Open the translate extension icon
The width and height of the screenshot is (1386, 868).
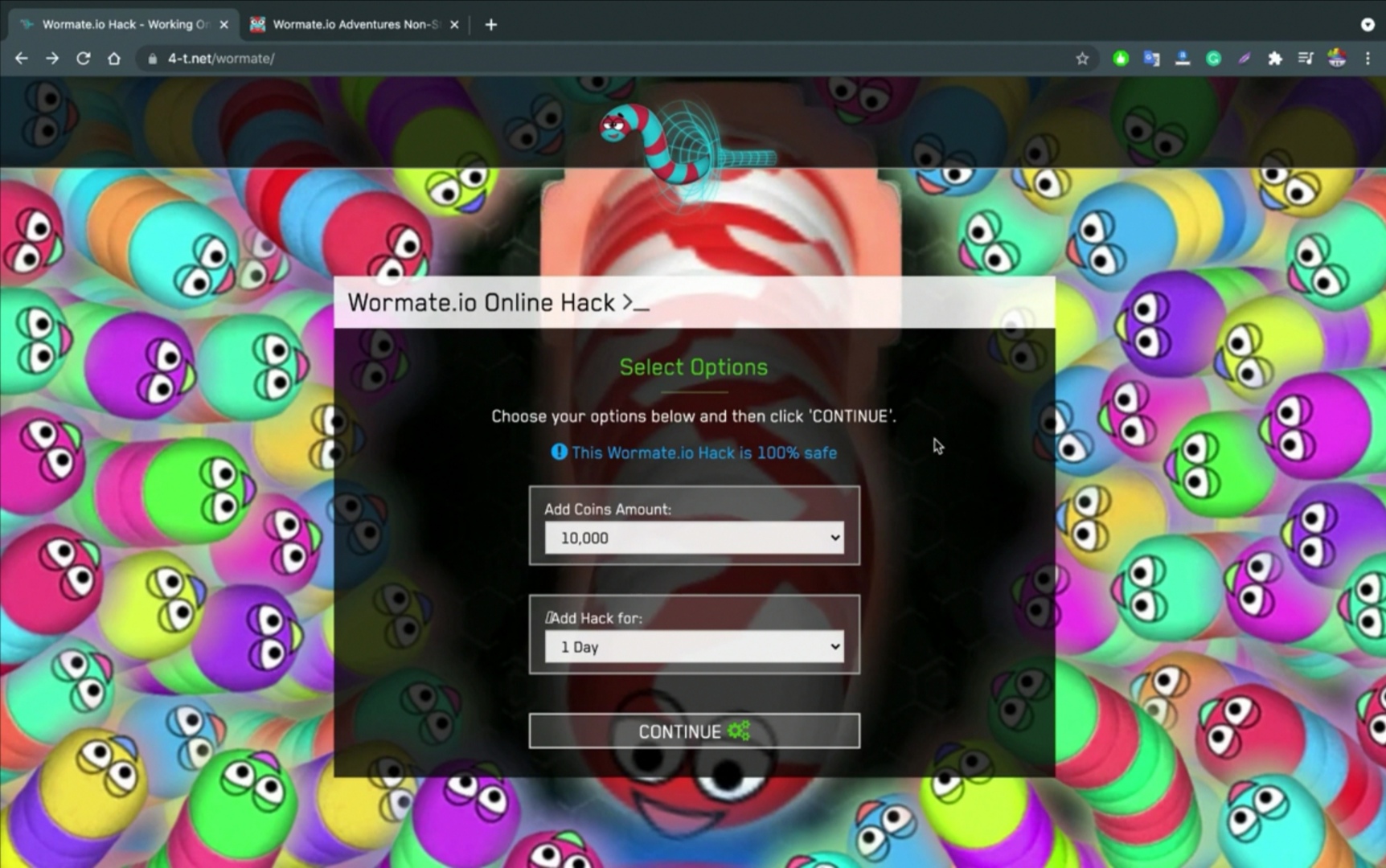click(1151, 59)
